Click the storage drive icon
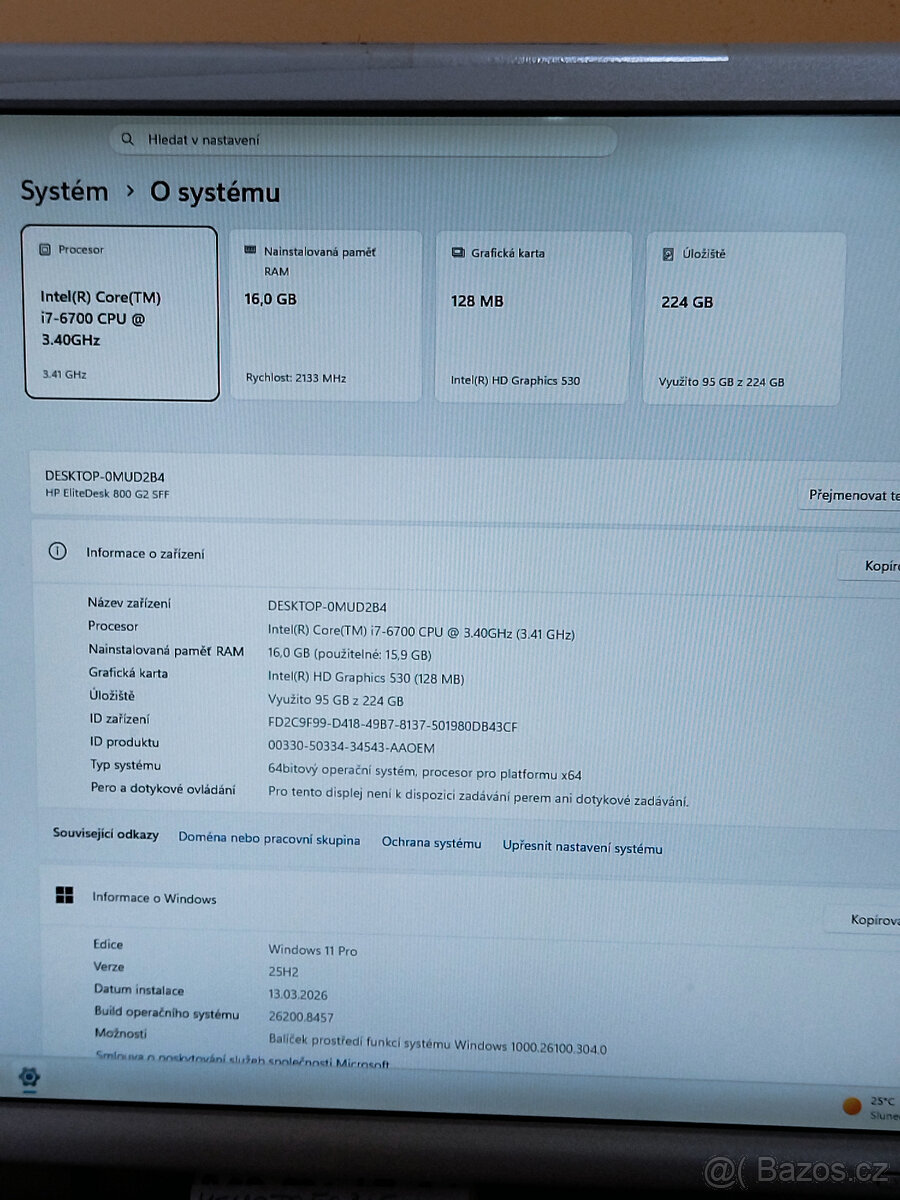 tap(668, 254)
